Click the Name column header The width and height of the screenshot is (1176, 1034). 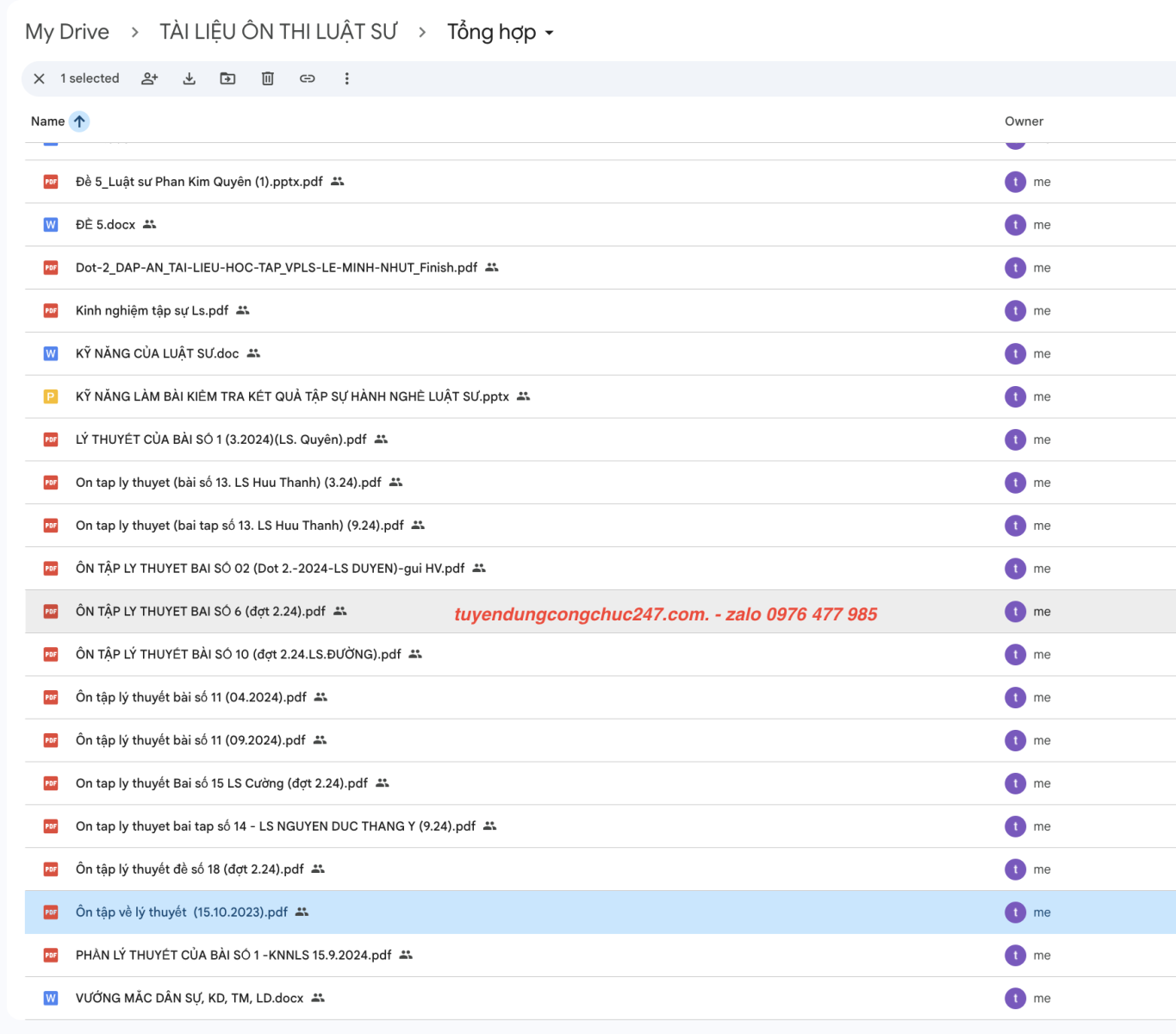click(47, 121)
